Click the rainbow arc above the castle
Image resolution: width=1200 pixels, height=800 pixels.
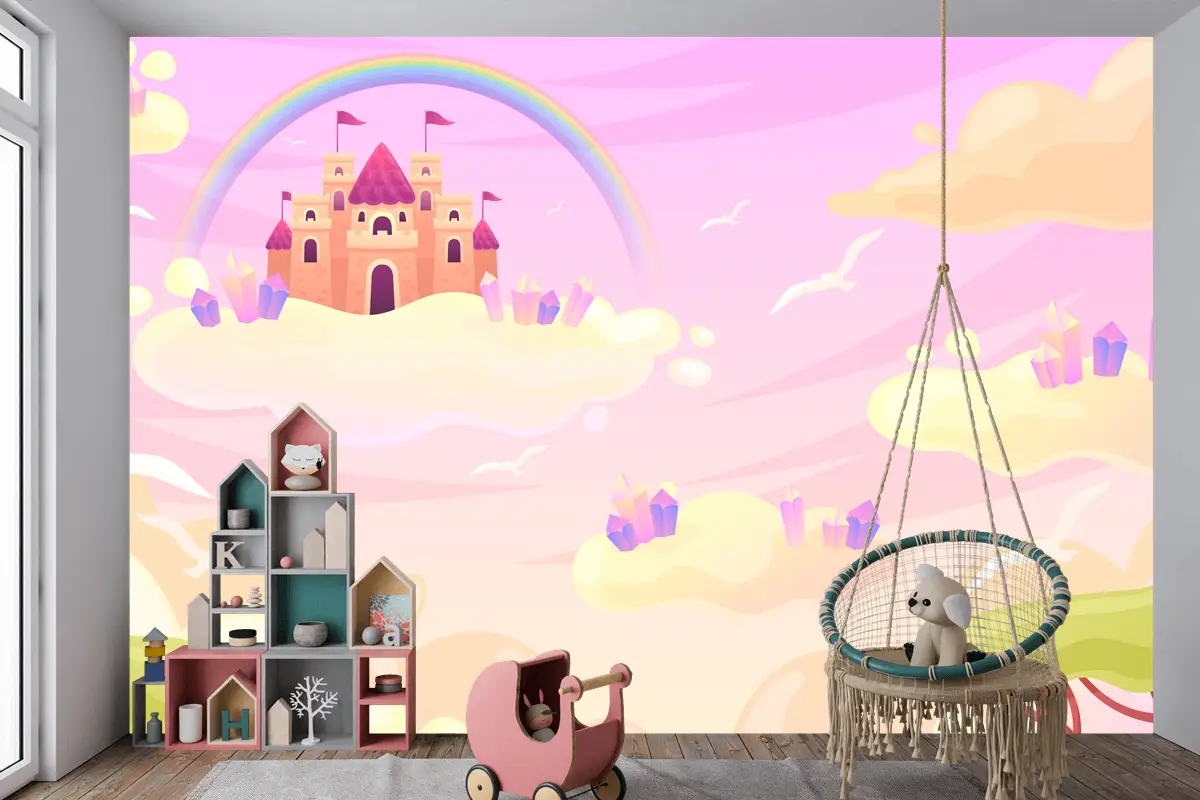pyautogui.click(x=420, y=67)
